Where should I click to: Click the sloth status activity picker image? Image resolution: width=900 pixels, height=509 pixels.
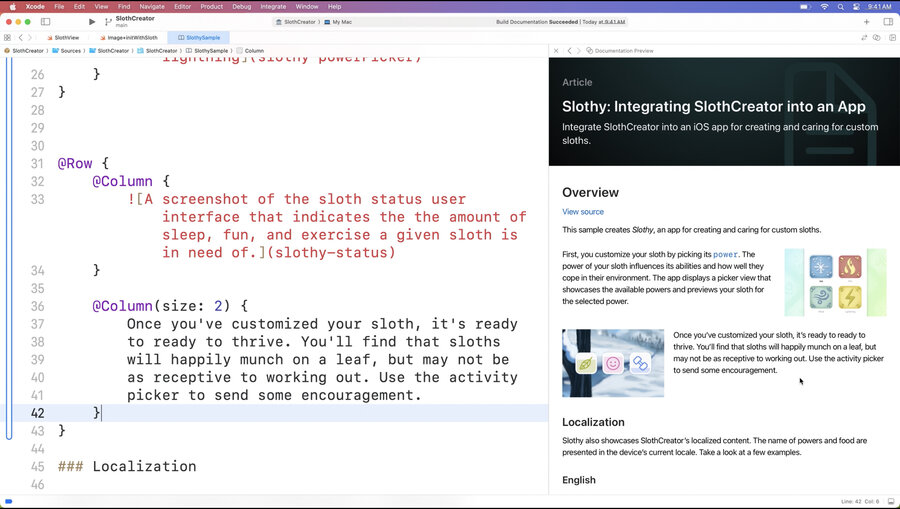(613, 363)
